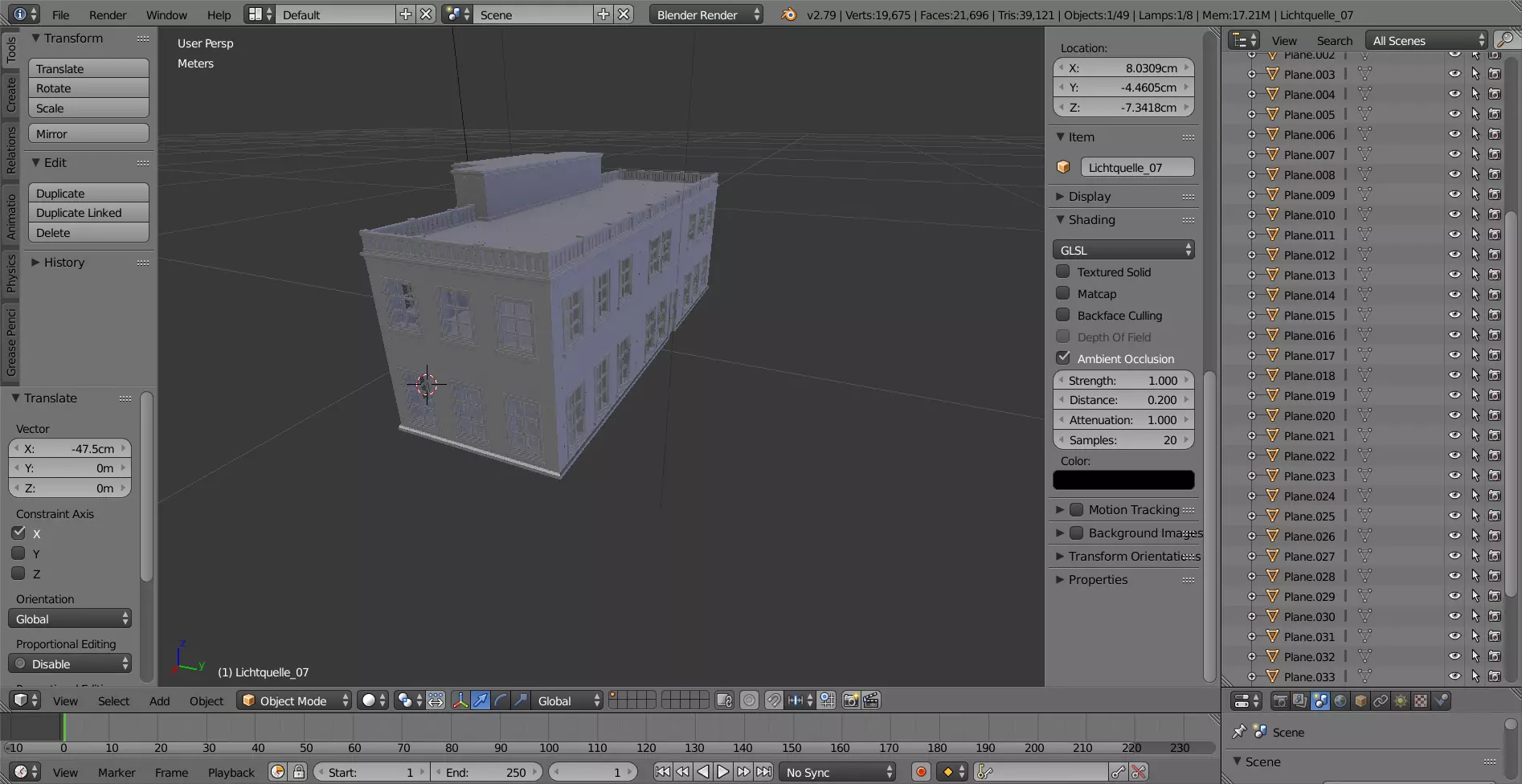Image resolution: width=1522 pixels, height=784 pixels.
Task: Click the Lichtquelle_07 item name field
Action: coord(1137,167)
